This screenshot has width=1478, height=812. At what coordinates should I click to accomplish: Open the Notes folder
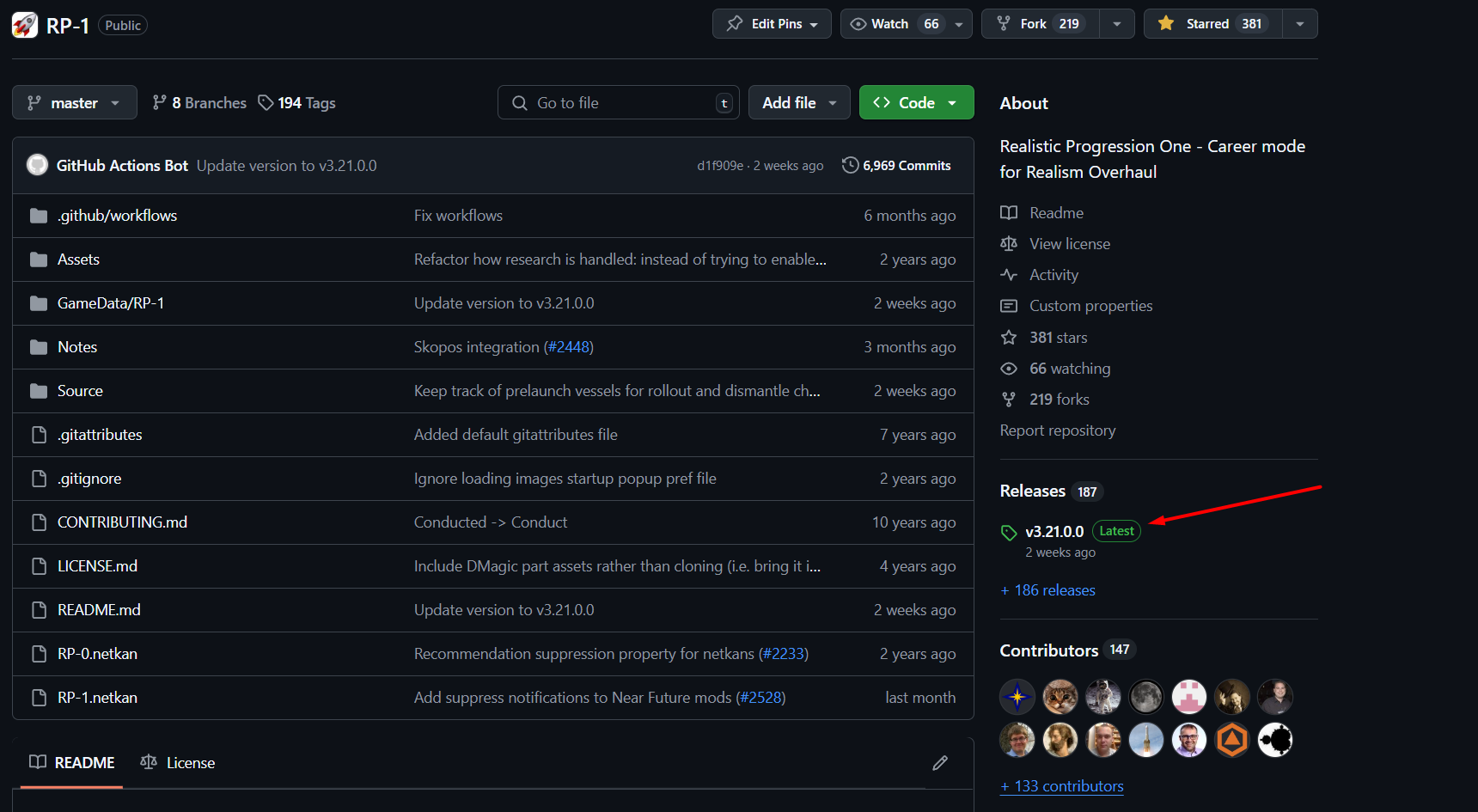[x=77, y=347]
